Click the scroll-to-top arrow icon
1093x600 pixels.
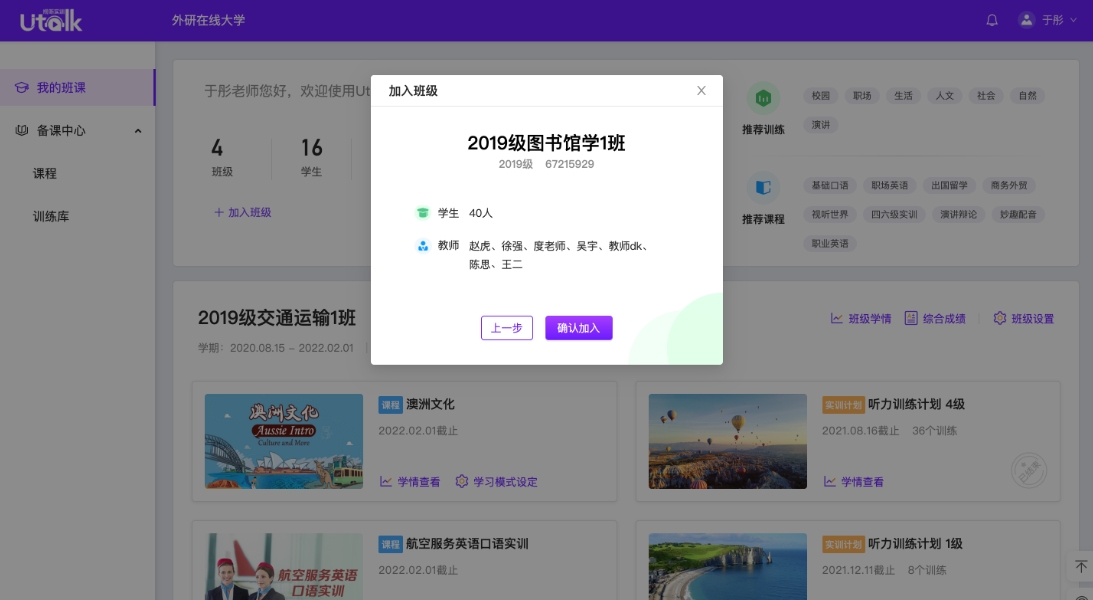[x=1080, y=566]
